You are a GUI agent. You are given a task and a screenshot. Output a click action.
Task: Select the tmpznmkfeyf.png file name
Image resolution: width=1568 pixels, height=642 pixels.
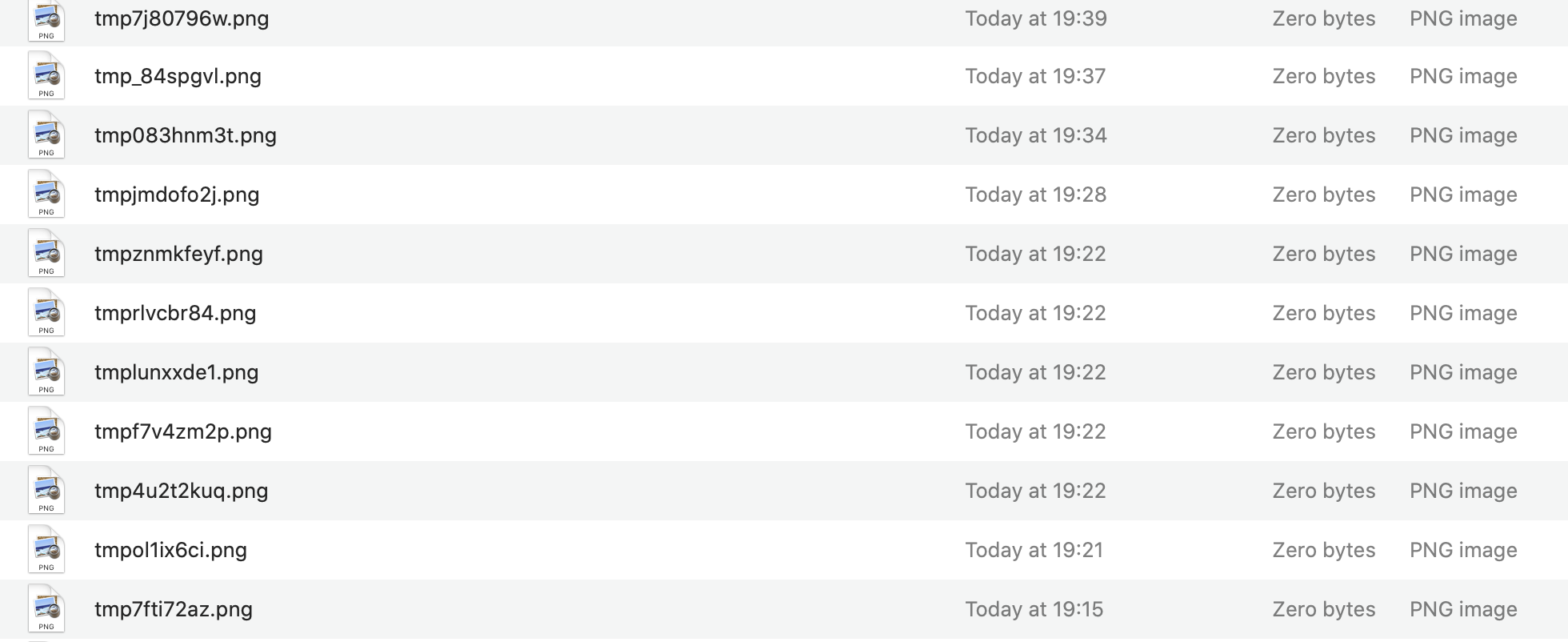(x=178, y=254)
